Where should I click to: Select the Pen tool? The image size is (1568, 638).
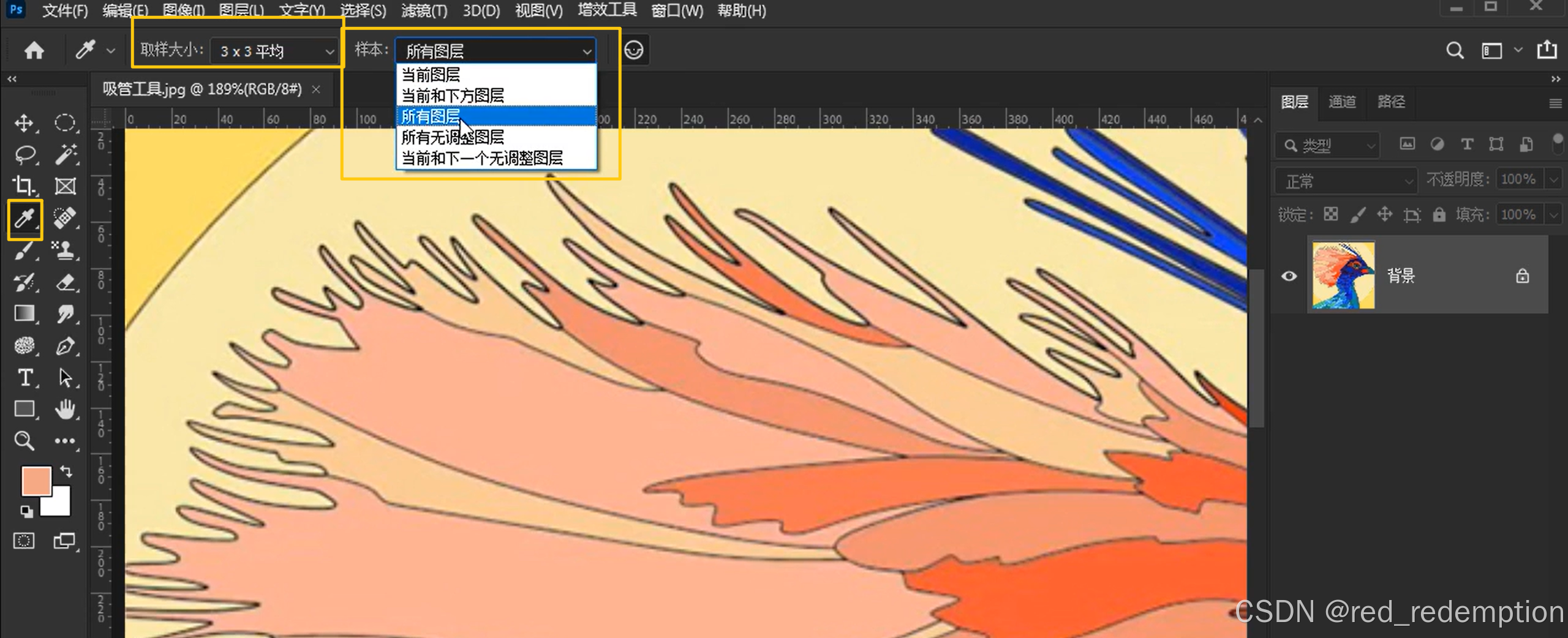(x=65, y=346)
